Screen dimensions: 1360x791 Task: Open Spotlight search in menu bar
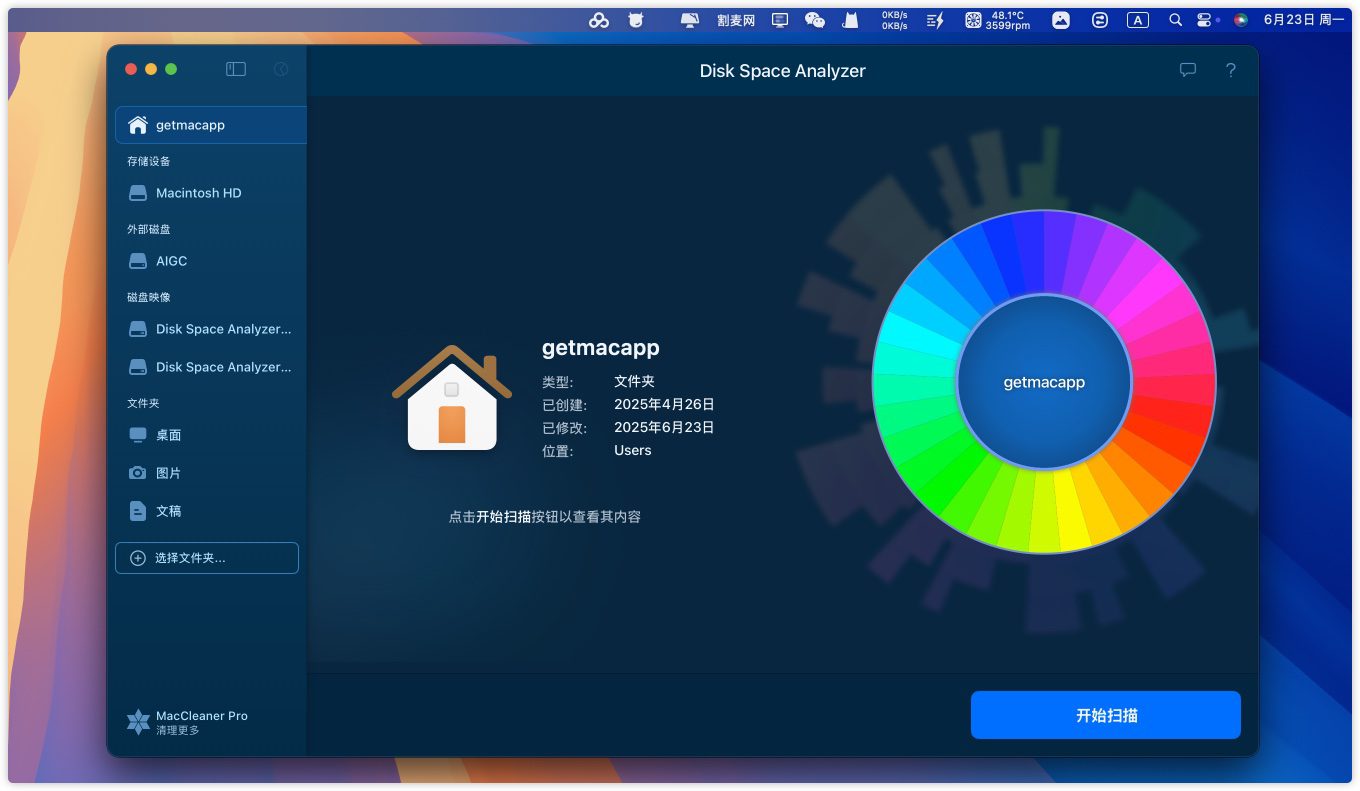(1176, 20)
